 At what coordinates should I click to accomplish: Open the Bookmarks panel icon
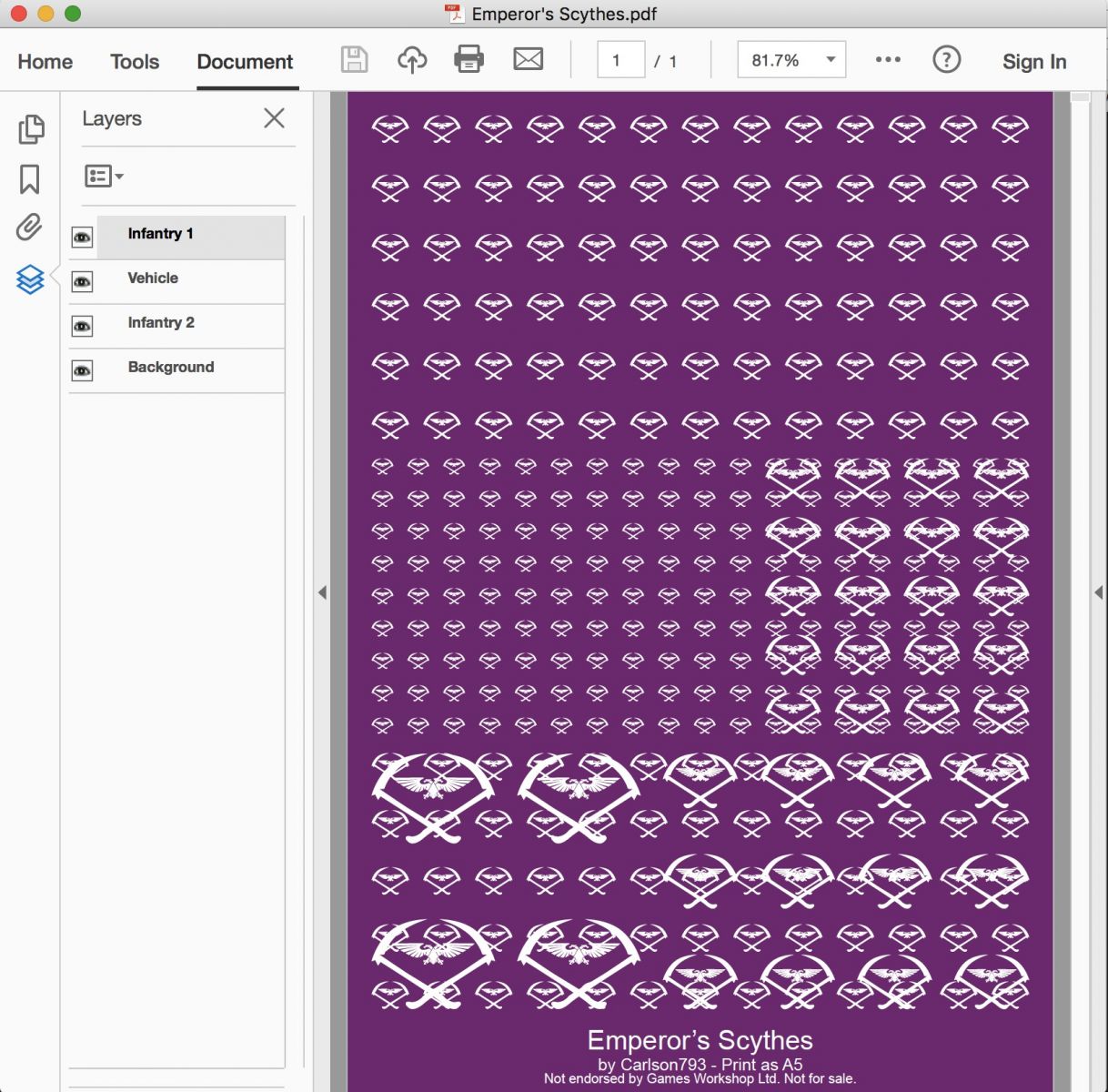point(29,179)
